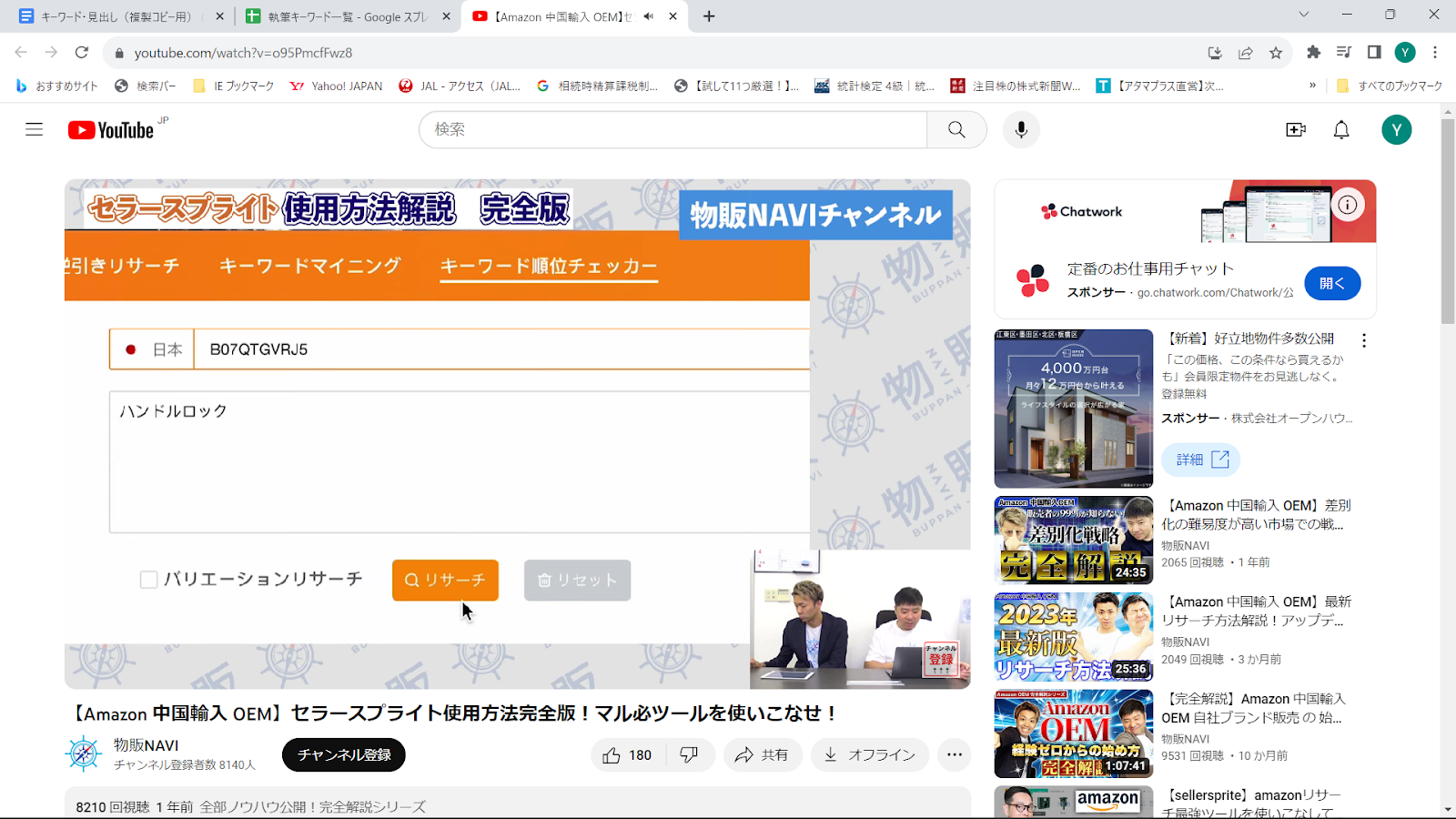
Task: Show the ad info icon on the Chatwork banner
Action: (x=1348, y=205)
